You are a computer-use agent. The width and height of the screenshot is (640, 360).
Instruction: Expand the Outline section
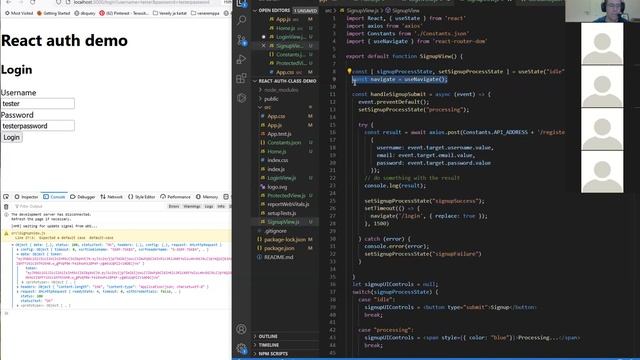268,336
